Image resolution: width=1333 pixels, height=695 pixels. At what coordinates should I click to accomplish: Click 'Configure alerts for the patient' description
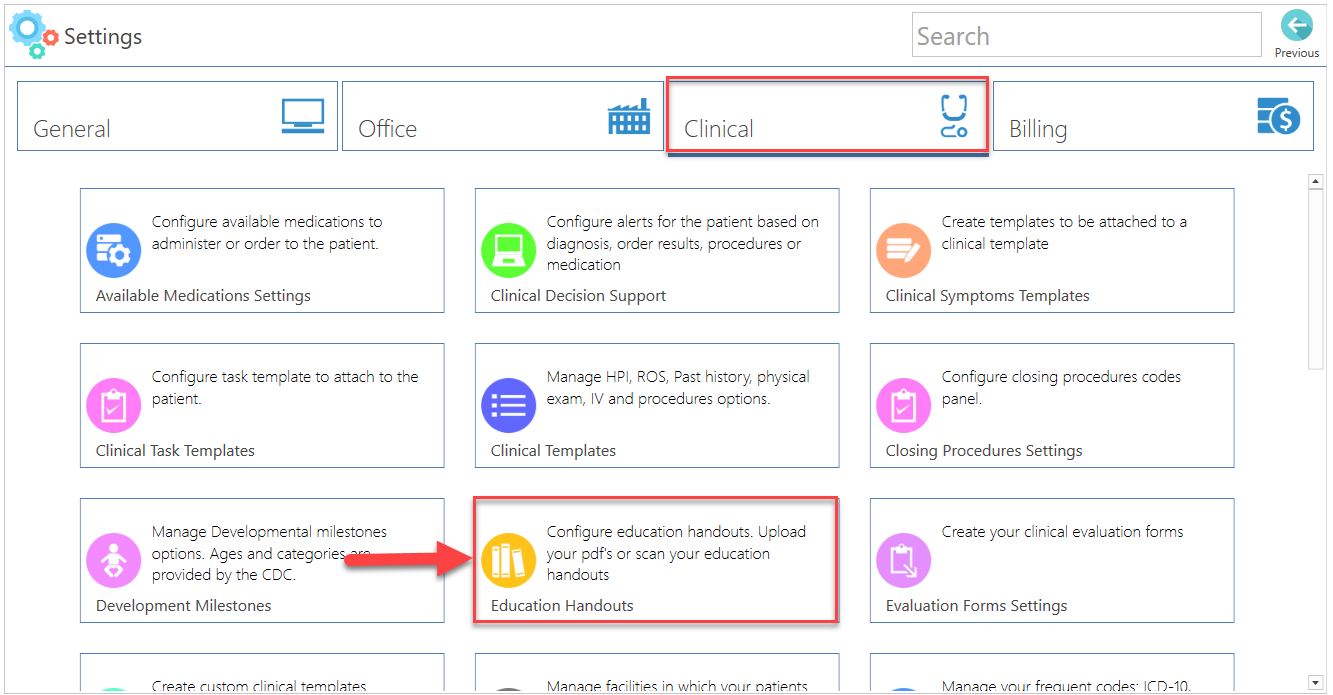point(682,243)
